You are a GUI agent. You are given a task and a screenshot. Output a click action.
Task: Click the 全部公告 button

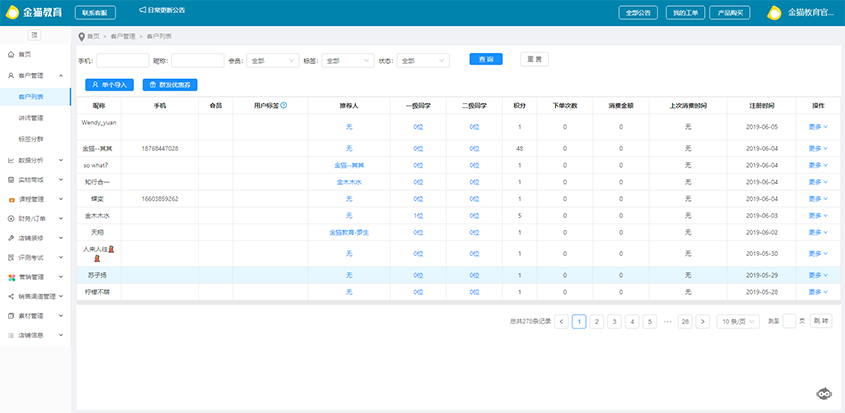pos(638,13)
